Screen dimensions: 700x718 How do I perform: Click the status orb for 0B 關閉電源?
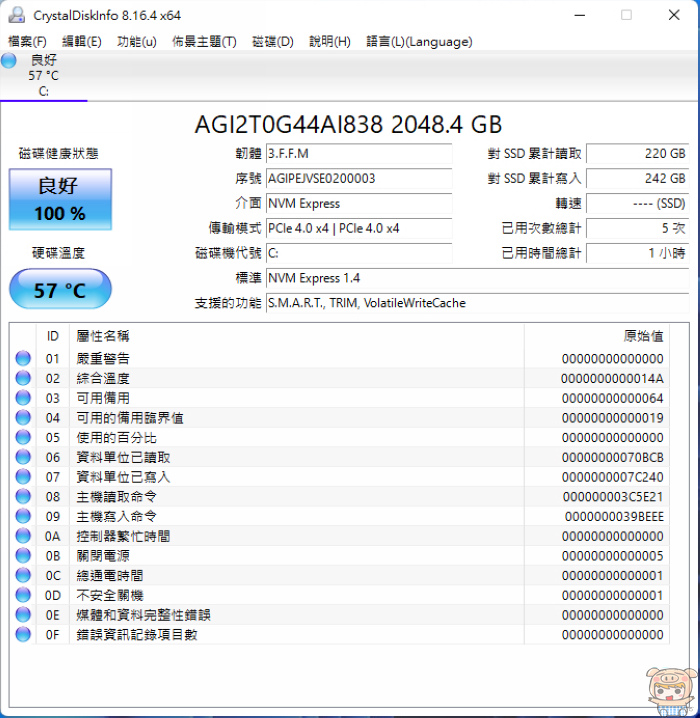23,556
